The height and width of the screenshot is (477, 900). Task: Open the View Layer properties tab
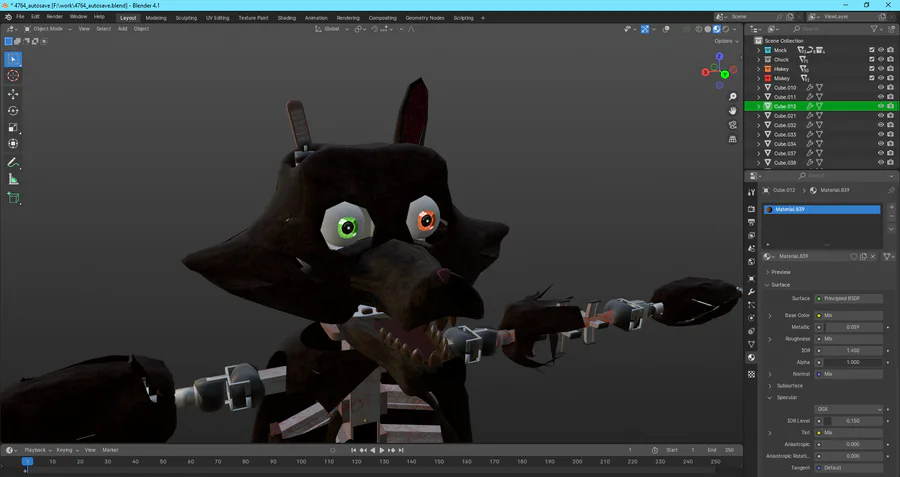751,235
